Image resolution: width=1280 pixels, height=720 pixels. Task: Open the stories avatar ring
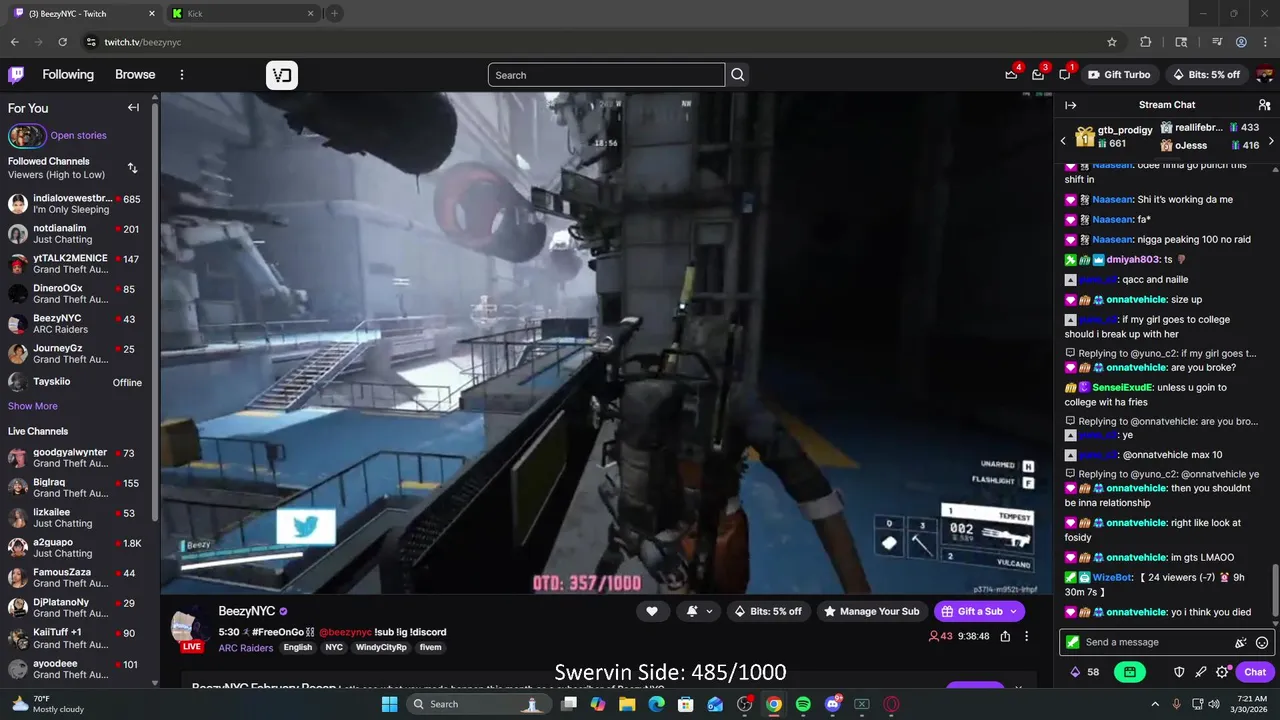27,135
